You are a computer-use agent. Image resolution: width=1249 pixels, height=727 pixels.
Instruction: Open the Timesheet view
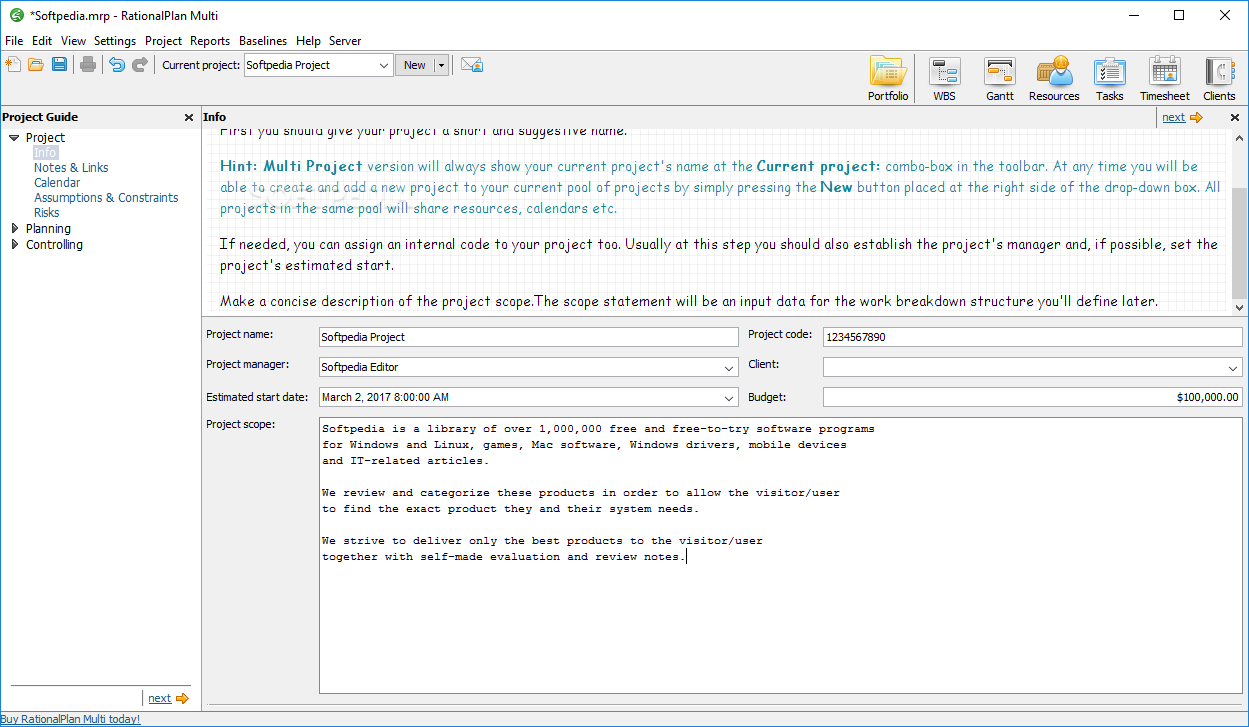pyautogui.click(x=1165, y=79)
